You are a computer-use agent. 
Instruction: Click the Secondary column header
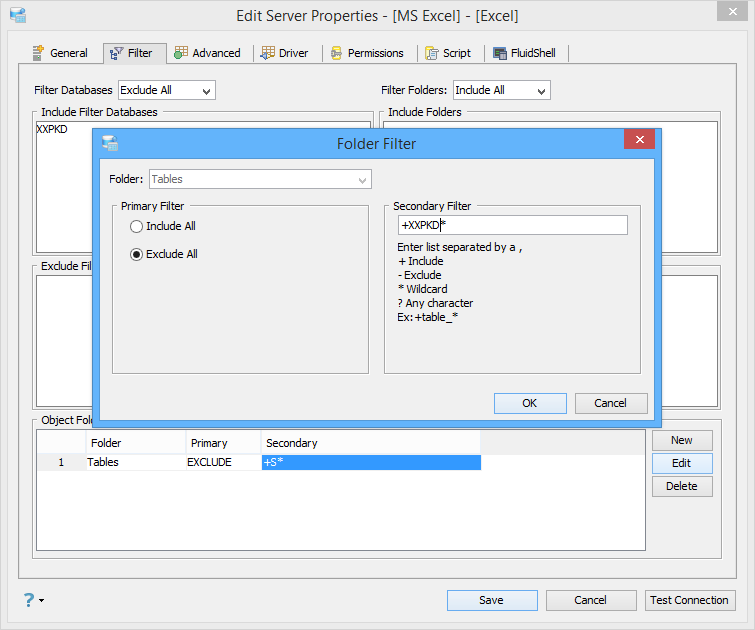(x=371, y=443)
